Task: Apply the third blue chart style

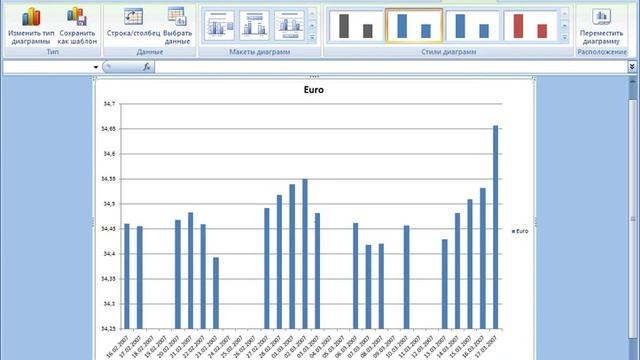Action: 472,26
